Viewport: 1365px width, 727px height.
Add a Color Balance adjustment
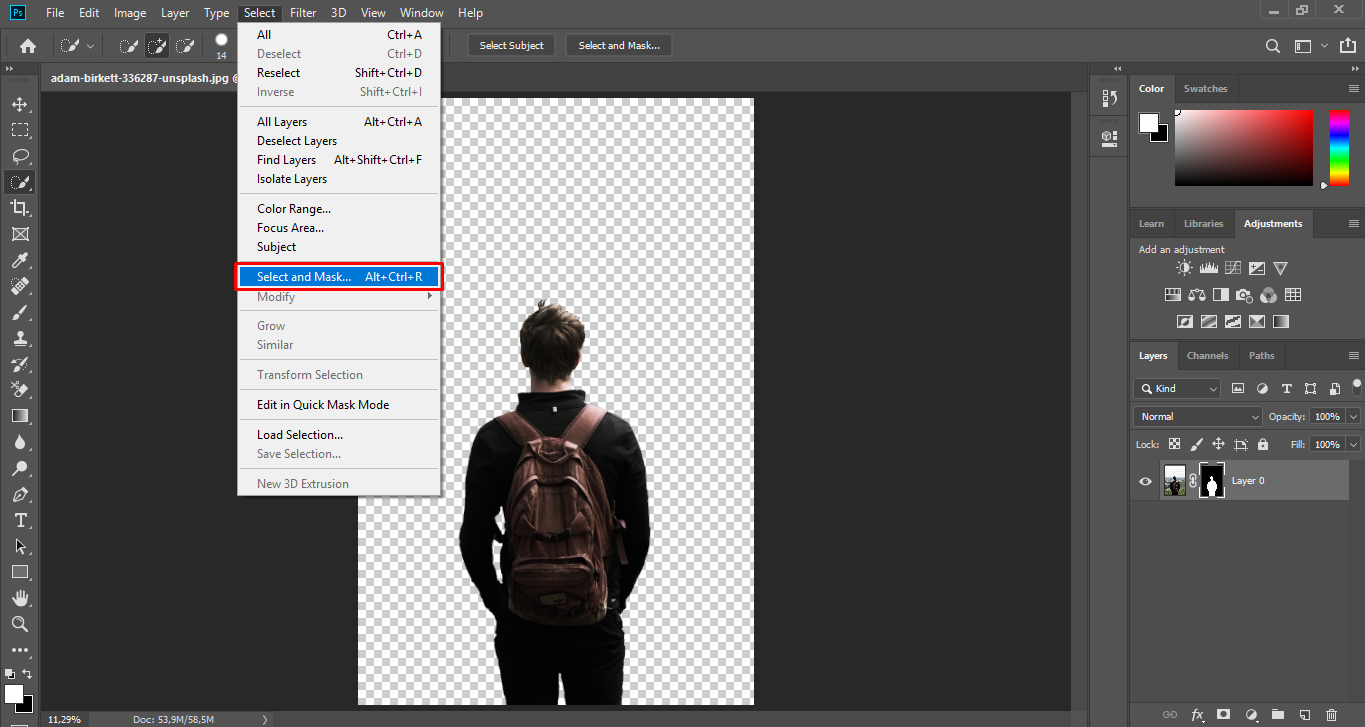point(1197,295)
